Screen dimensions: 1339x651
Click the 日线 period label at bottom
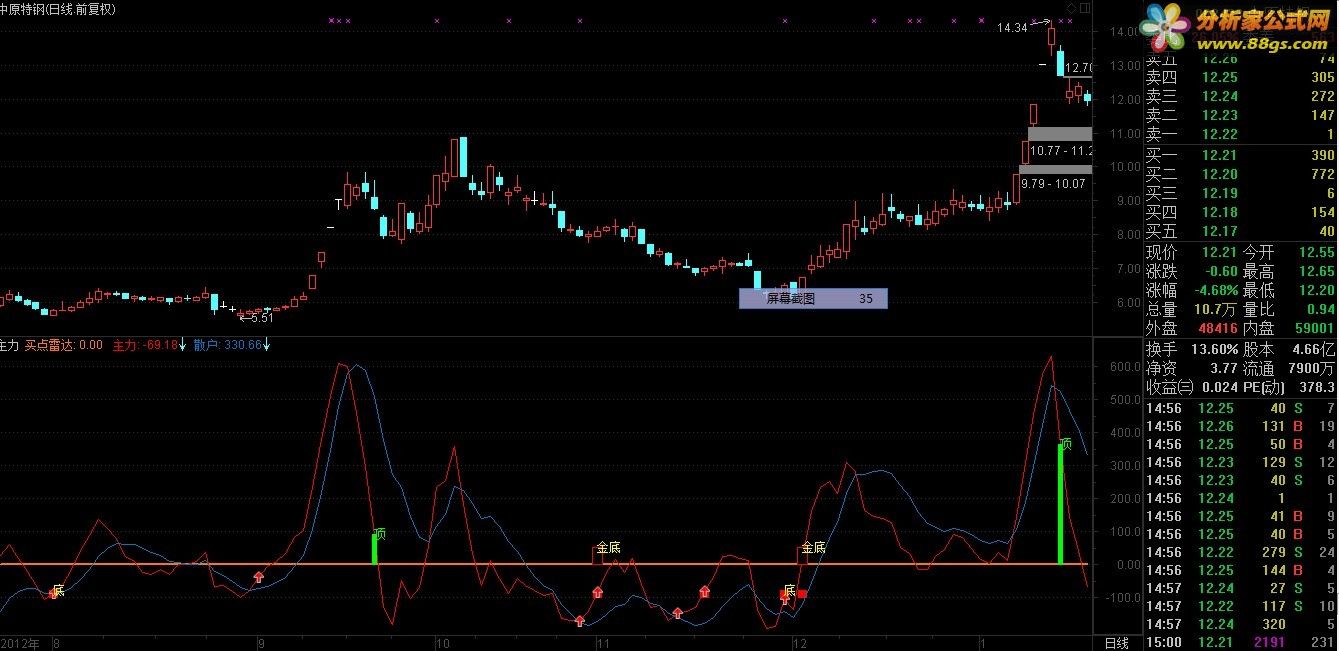click(x=1116, y=643)
